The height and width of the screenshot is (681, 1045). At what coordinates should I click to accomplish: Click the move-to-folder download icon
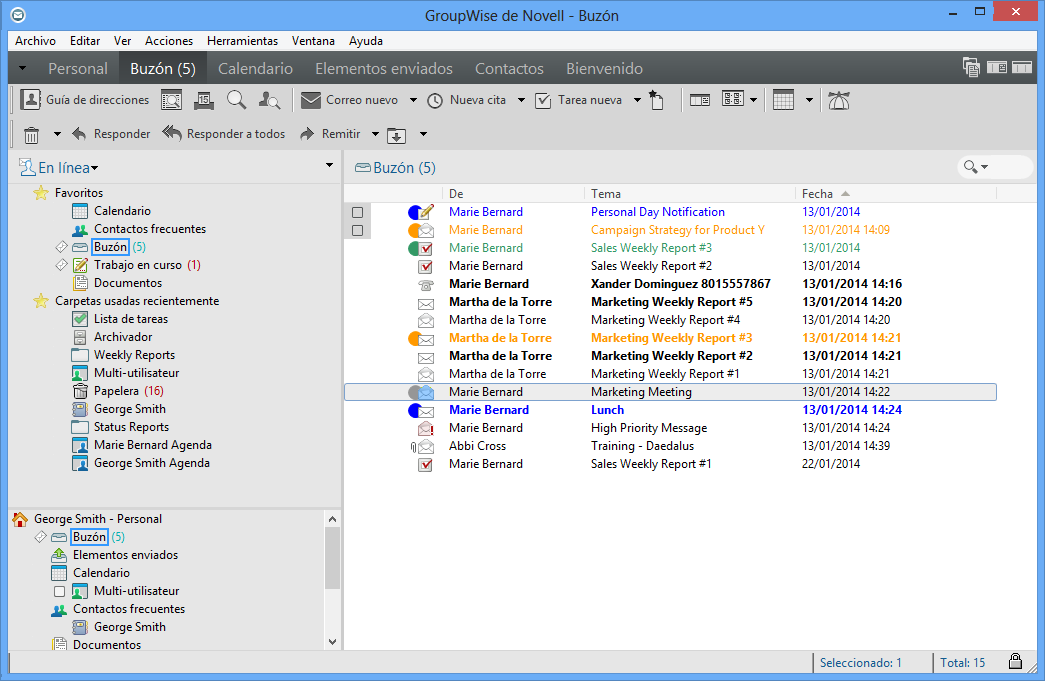point(397,135)
